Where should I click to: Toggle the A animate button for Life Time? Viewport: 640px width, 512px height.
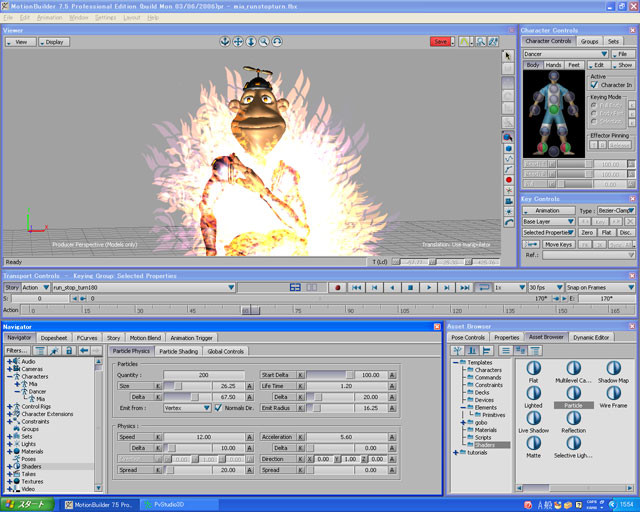click(392, 386)
